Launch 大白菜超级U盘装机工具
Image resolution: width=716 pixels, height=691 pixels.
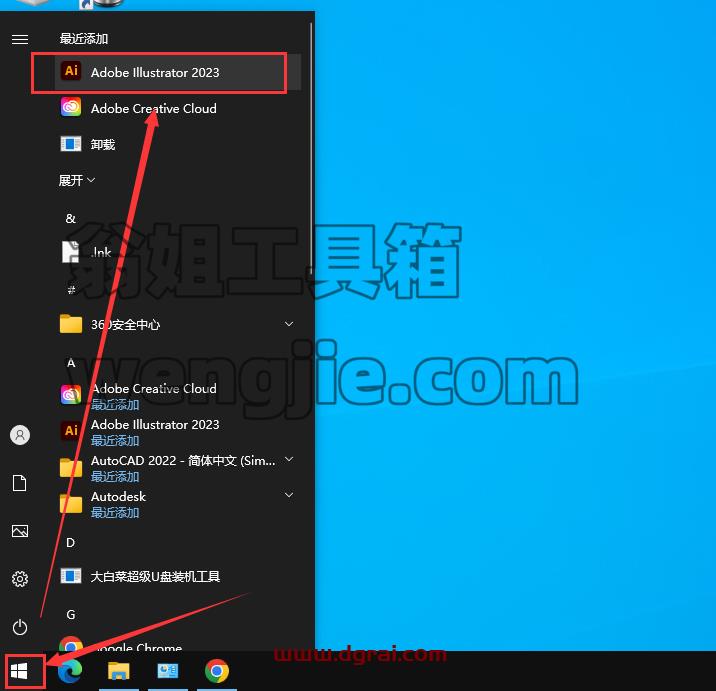pos(178,576)
